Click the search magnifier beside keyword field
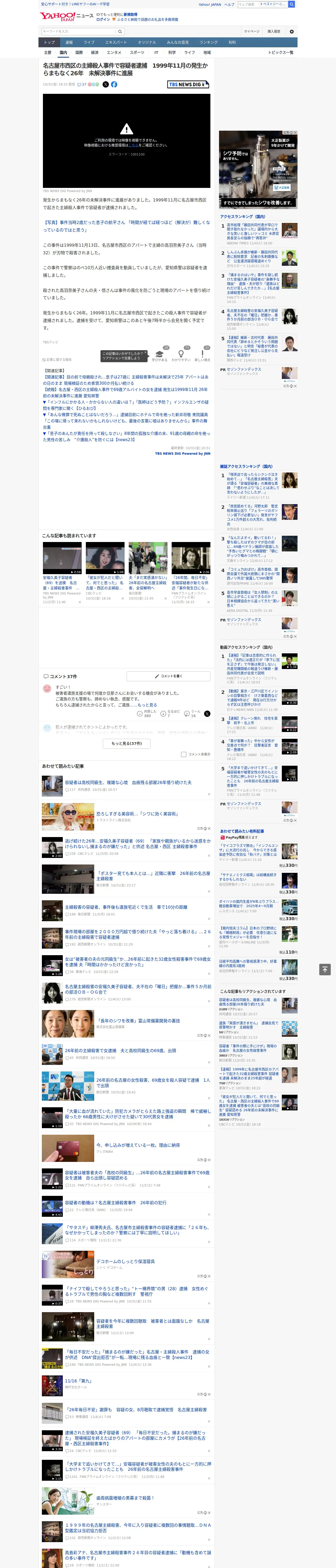Image resolution: width=336 pixels, height=1568 pixels. [x=120, y=31]
